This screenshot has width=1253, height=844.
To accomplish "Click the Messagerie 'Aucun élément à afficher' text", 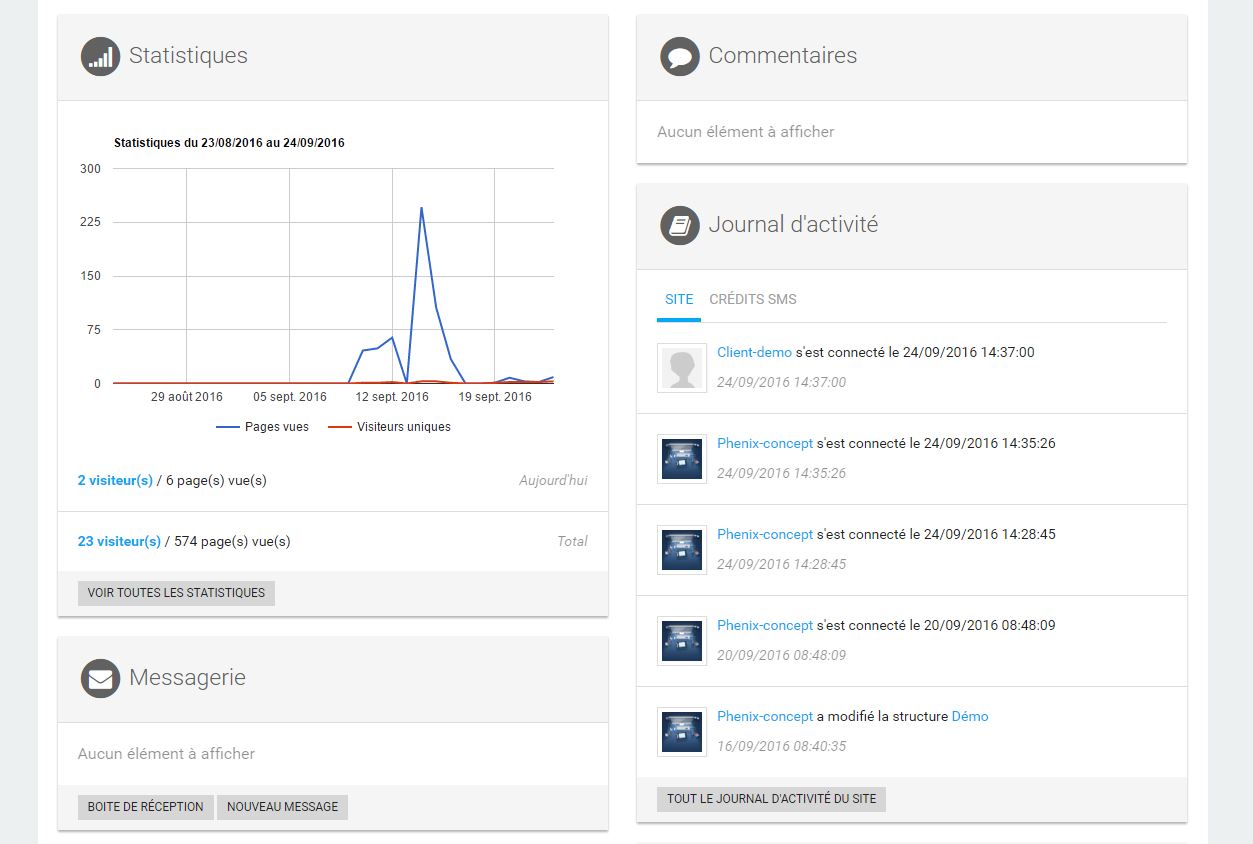I will tap(166, 754).
